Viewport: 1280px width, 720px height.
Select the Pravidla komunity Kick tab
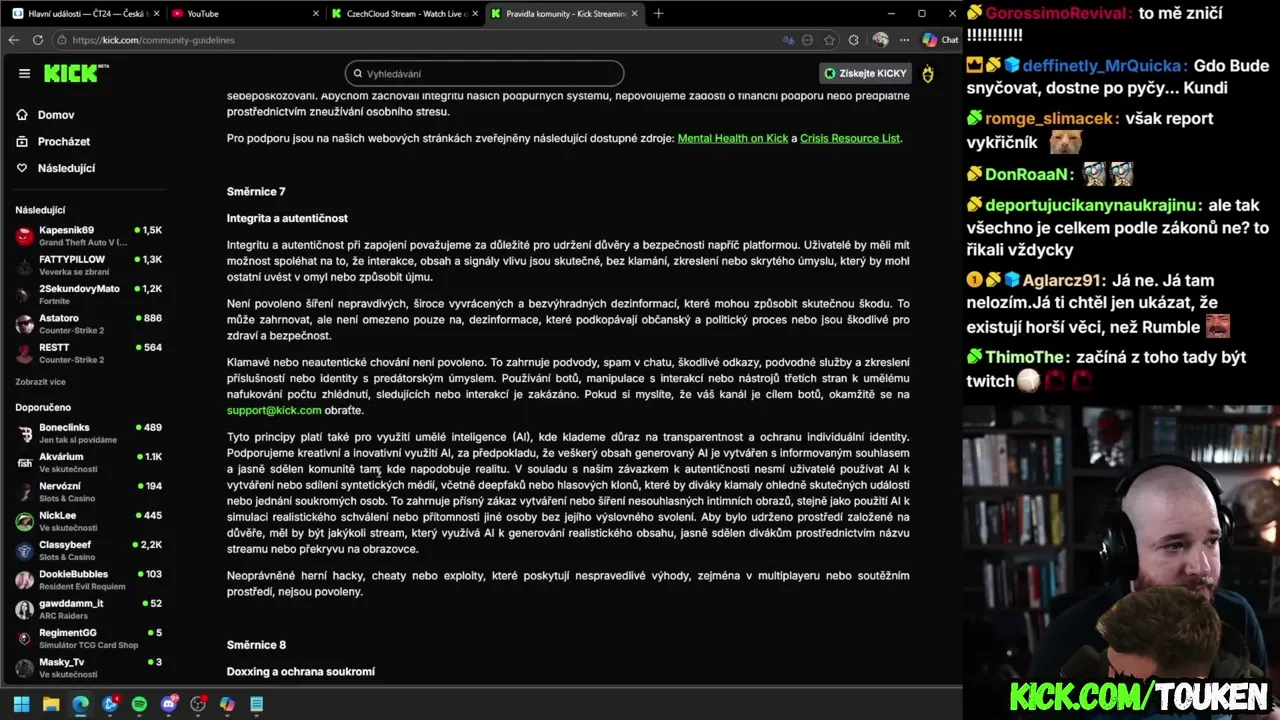pyautogui.click(x=562, y=13)
